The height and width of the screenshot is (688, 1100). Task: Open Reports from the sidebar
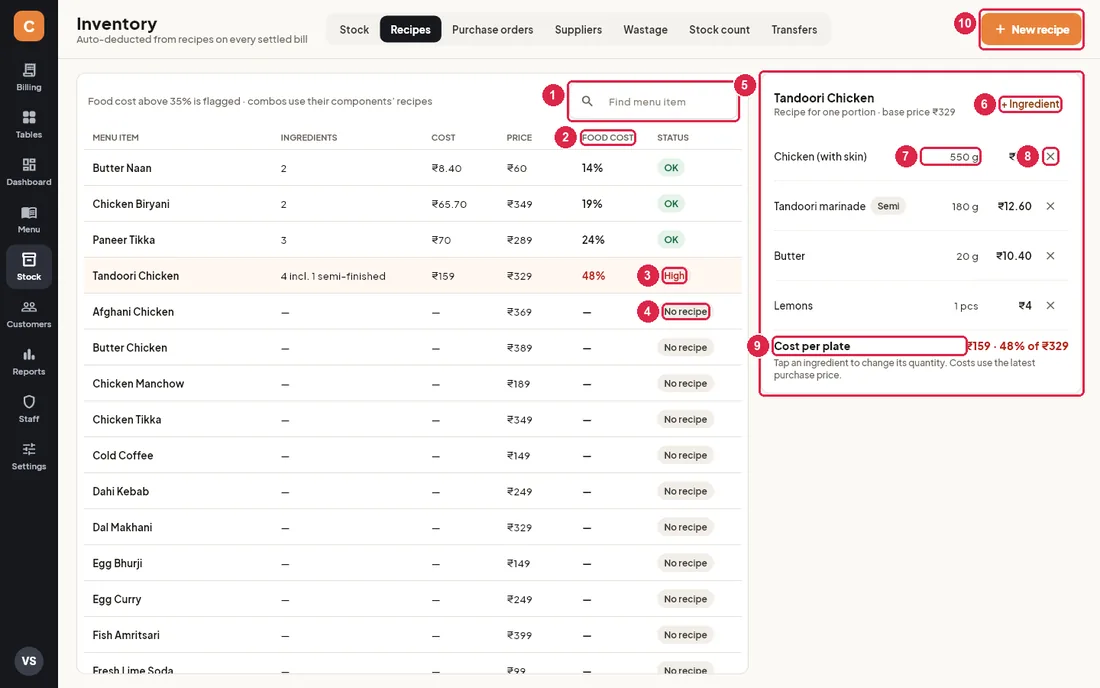29,362
